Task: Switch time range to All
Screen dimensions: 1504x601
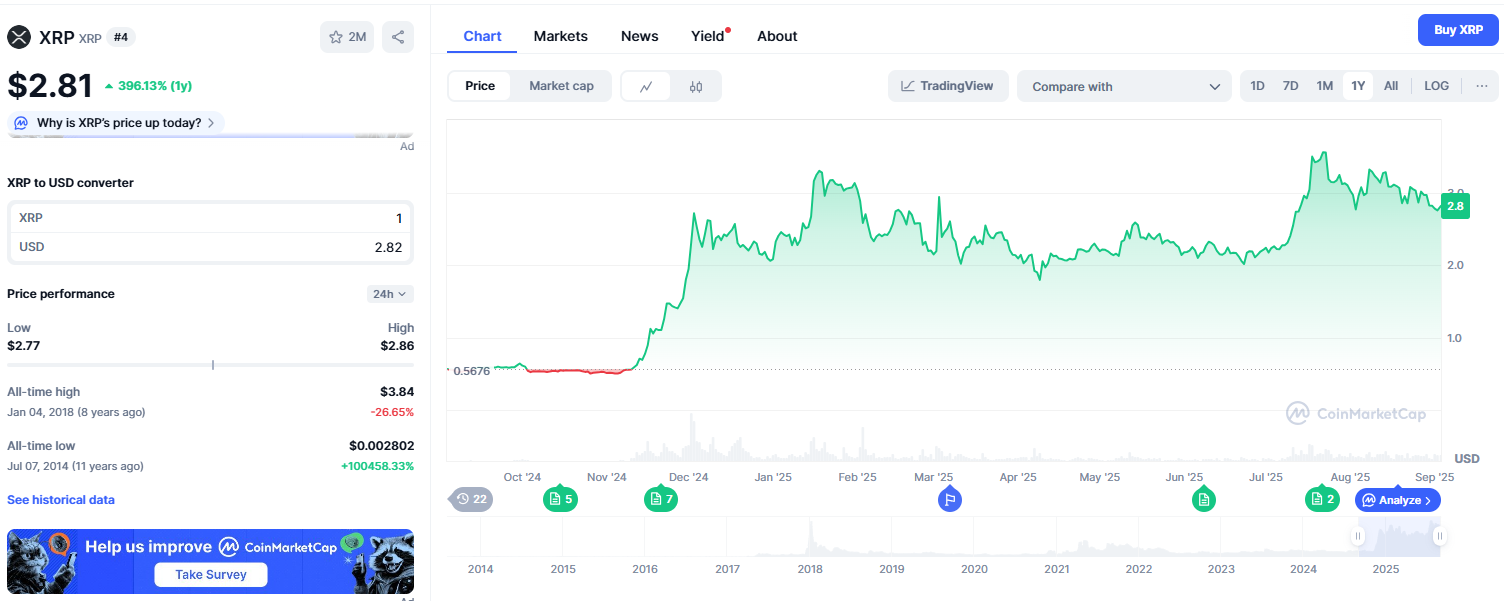Action: (x=1390, y=86)
